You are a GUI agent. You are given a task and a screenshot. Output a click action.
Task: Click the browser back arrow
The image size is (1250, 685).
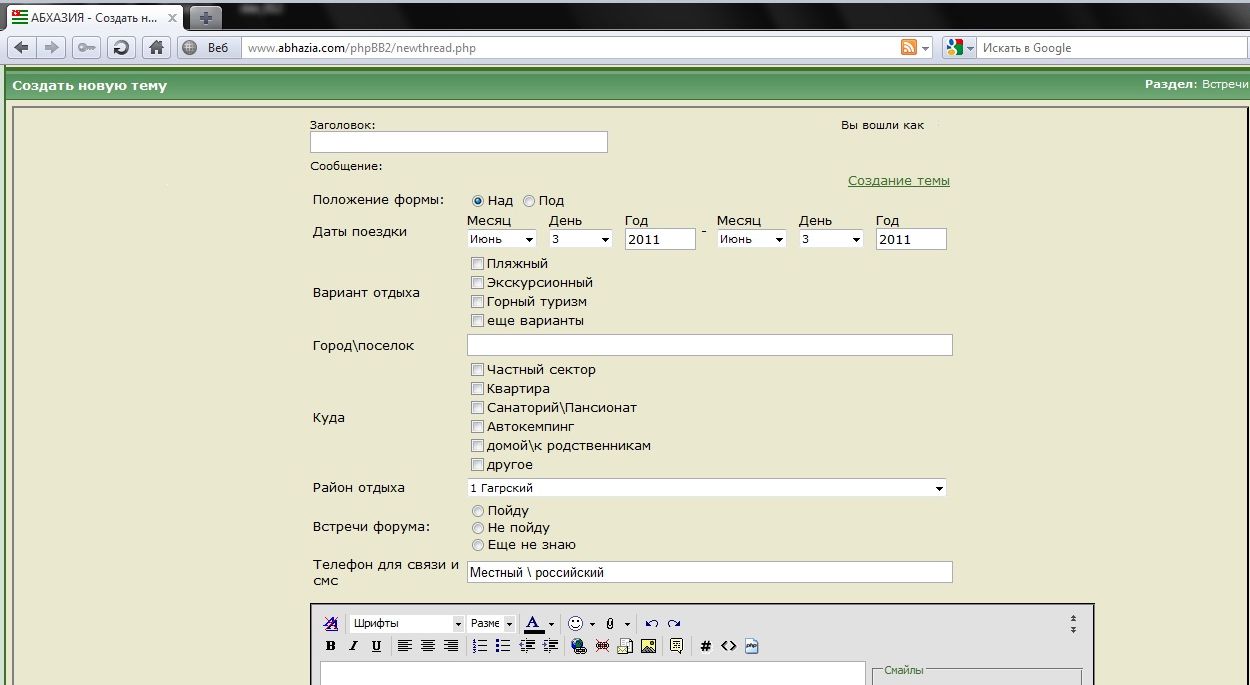click(x=21, y=47)
